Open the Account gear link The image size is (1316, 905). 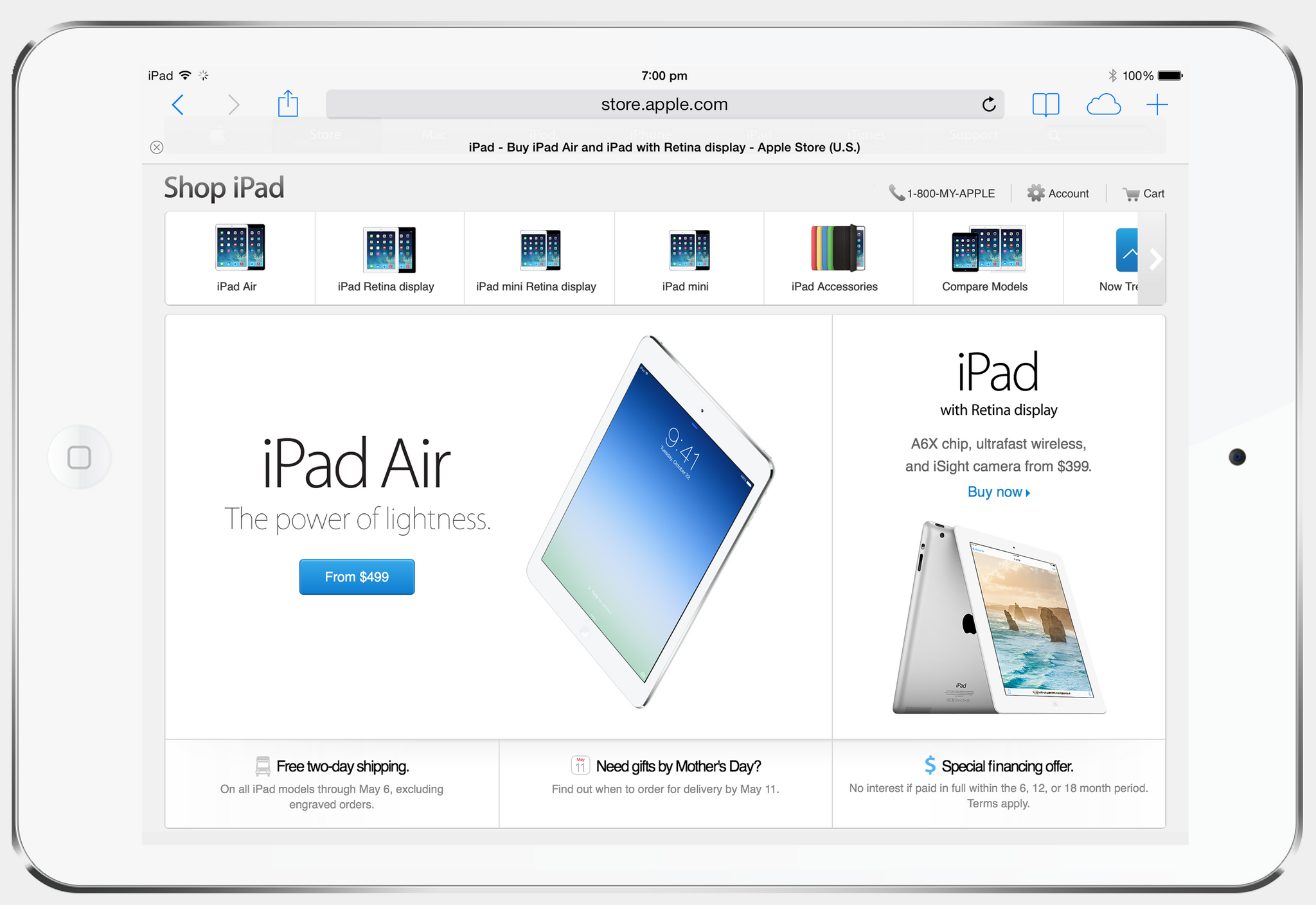[1058, 194]
